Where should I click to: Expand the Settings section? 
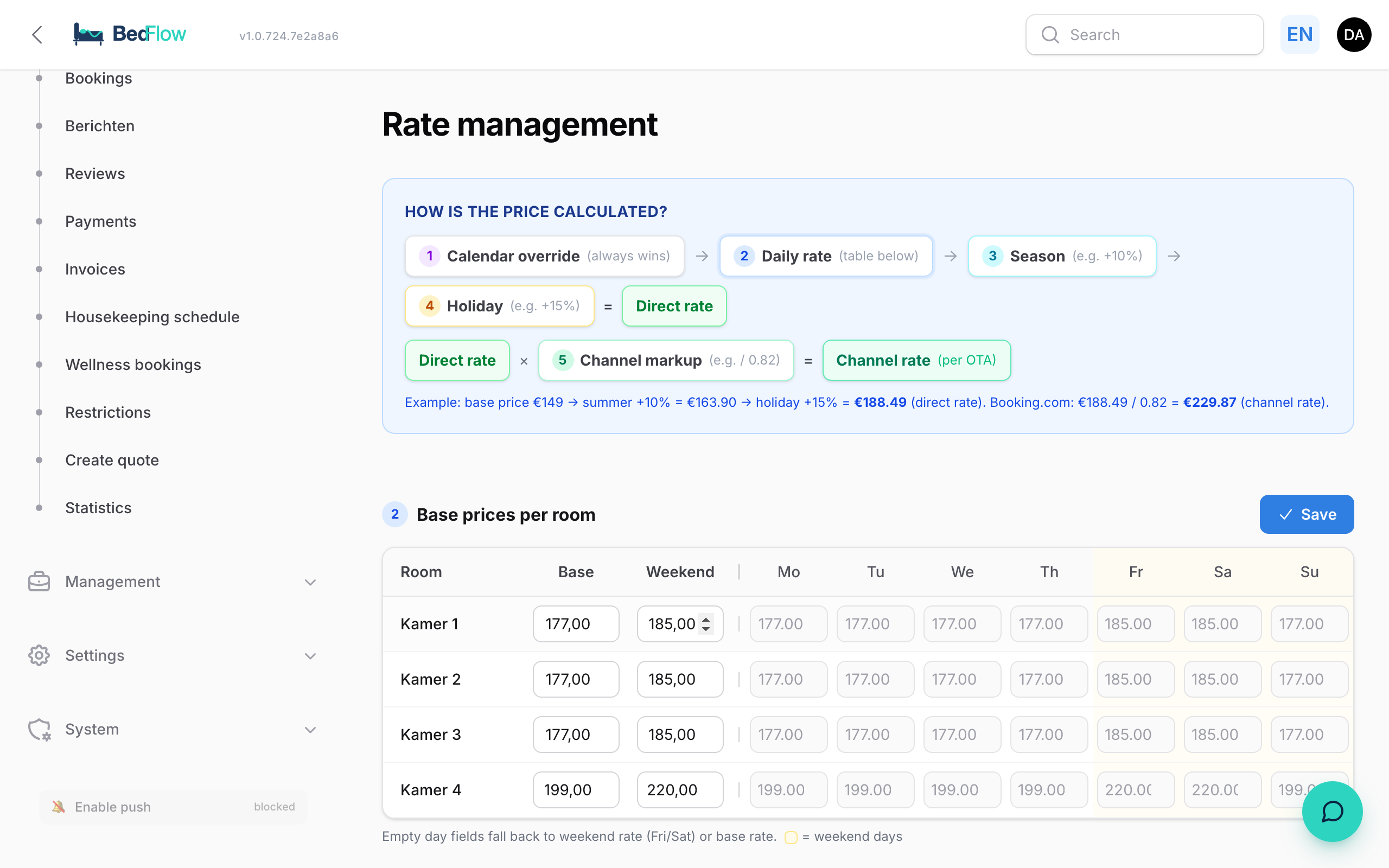tap(173, 655)
